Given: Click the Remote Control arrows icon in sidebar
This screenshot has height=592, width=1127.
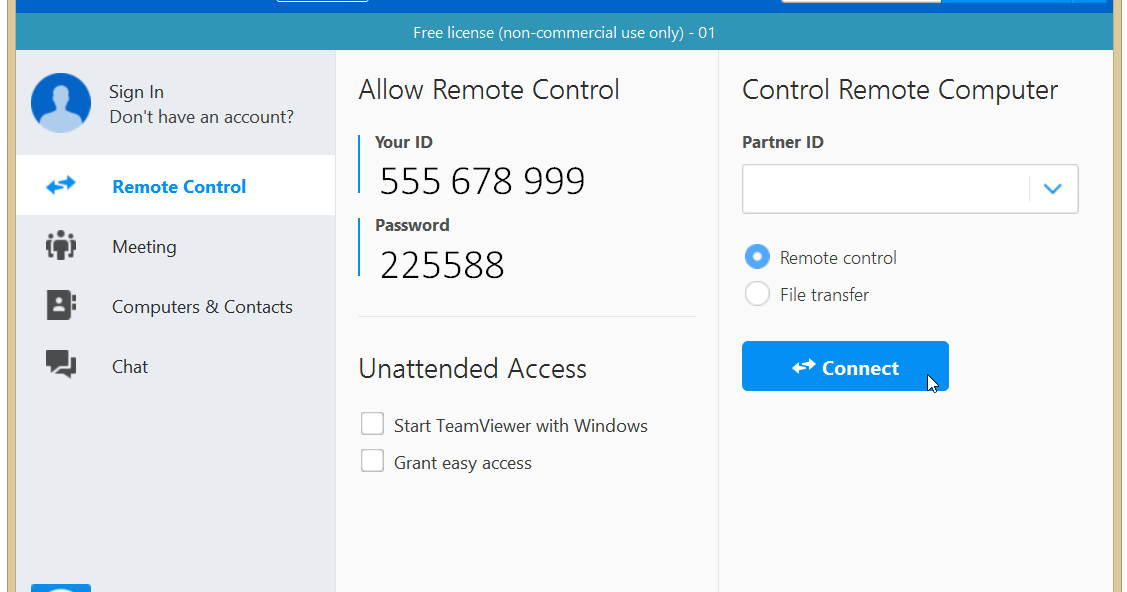Looking at the screenshot, I should (x=61, y=186).
